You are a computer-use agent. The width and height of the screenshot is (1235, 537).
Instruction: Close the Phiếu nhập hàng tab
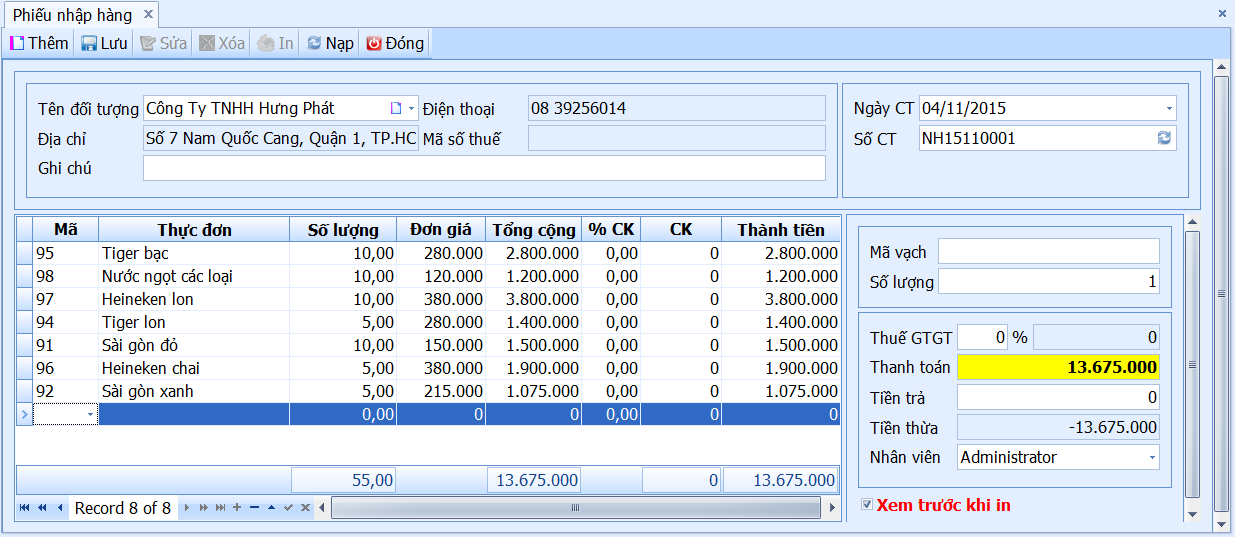(x=148, y=14)
